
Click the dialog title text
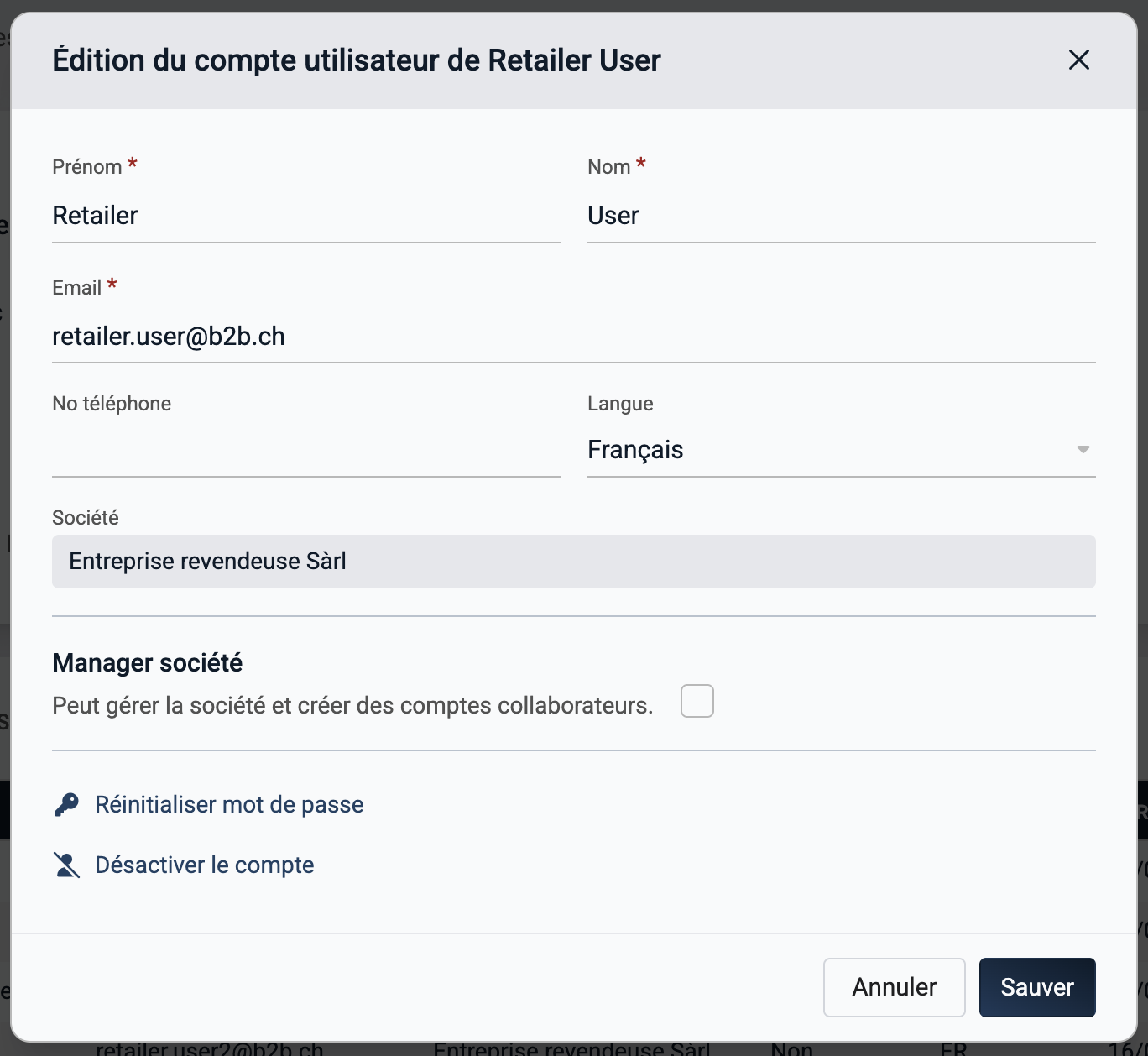point(357,60)
